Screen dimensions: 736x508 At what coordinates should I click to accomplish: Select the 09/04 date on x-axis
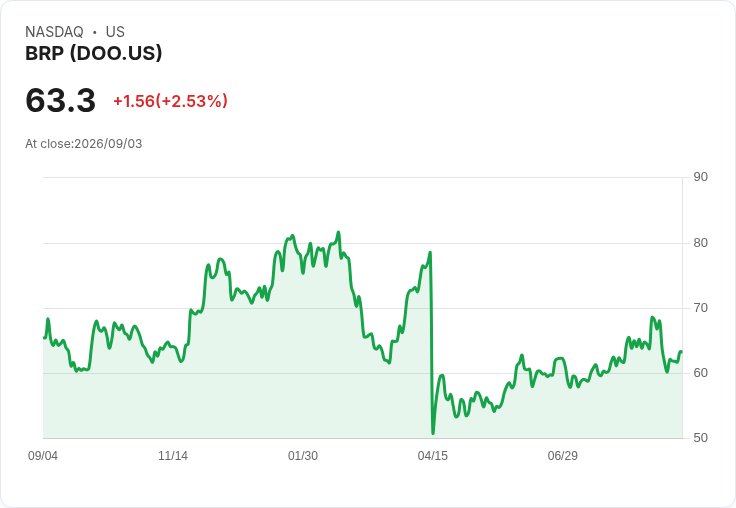pyautogui.click(x=43, y=455)
